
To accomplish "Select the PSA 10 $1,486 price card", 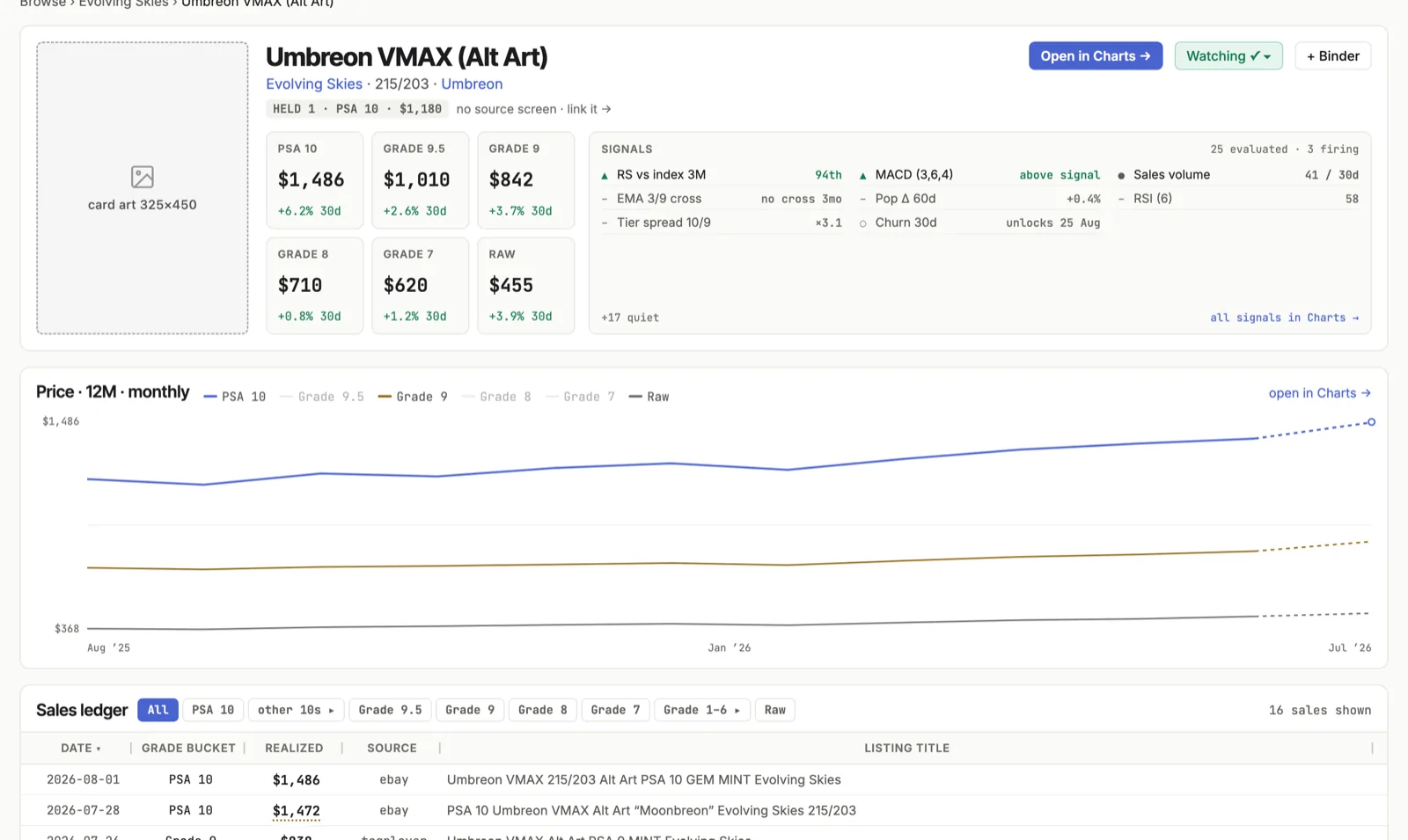I will pos(315,180).
